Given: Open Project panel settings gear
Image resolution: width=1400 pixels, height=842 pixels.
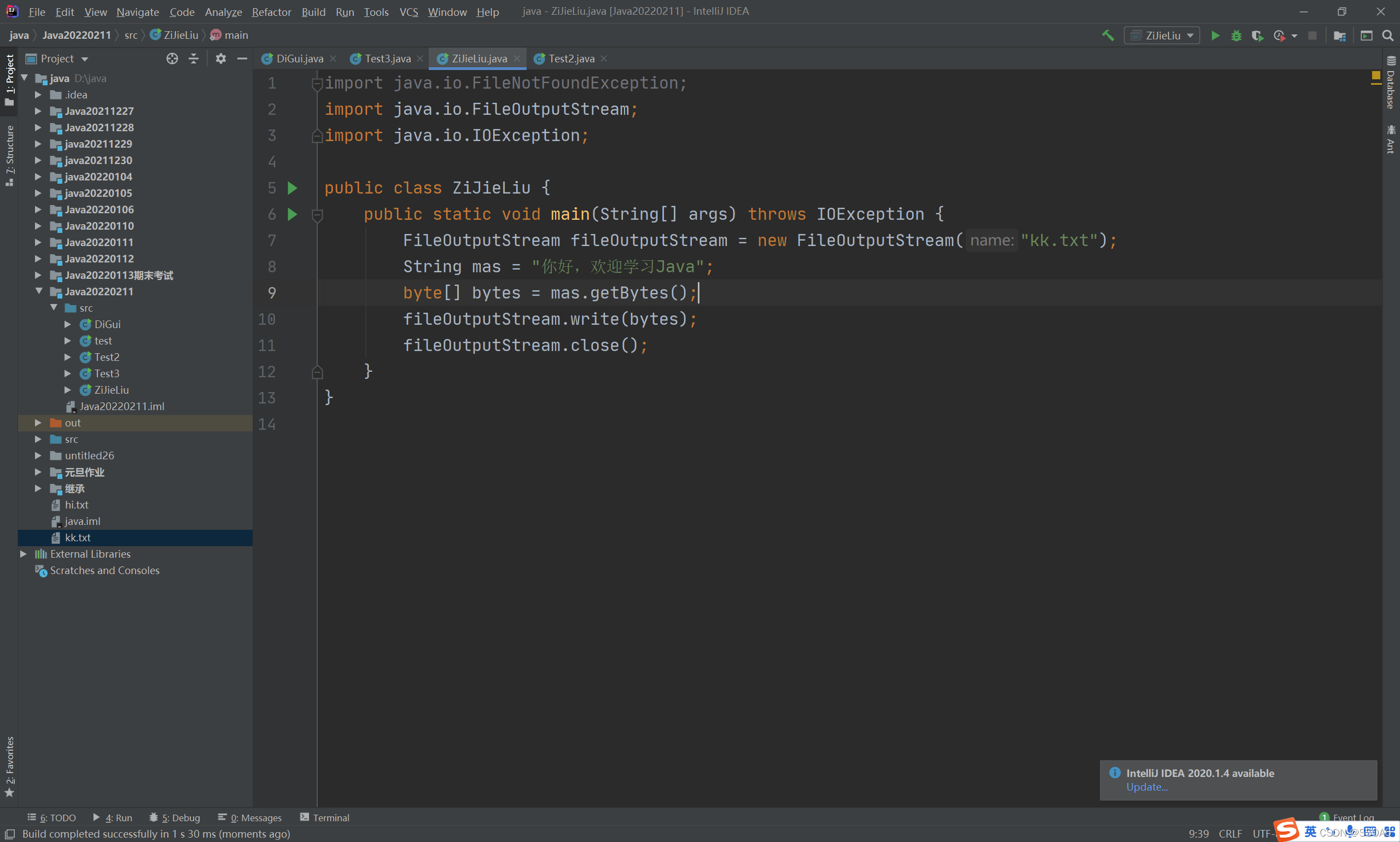Looking at the screenshot, I should coord(221,59).
